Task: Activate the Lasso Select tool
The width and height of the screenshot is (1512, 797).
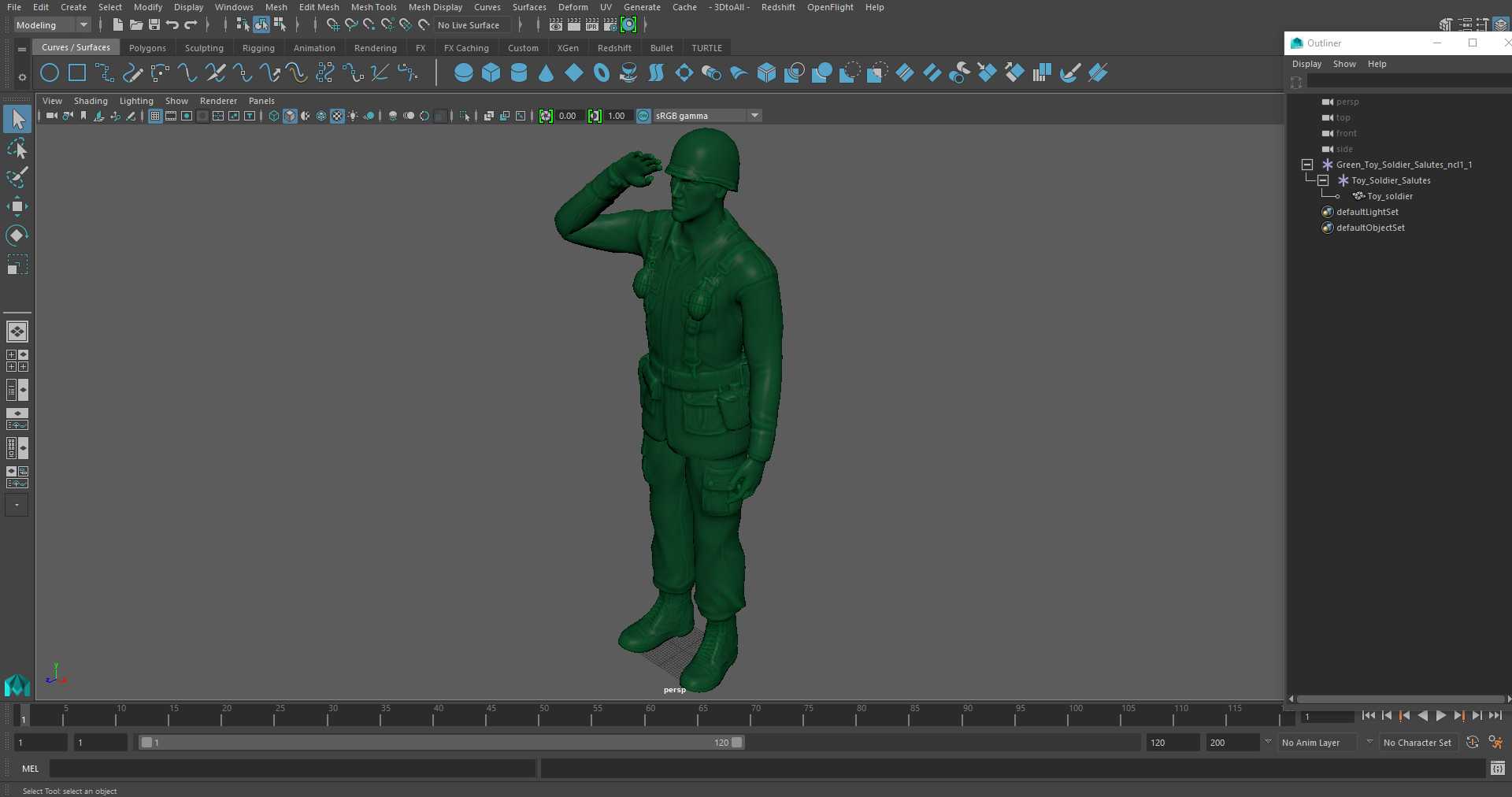Action: pos(17,148)
